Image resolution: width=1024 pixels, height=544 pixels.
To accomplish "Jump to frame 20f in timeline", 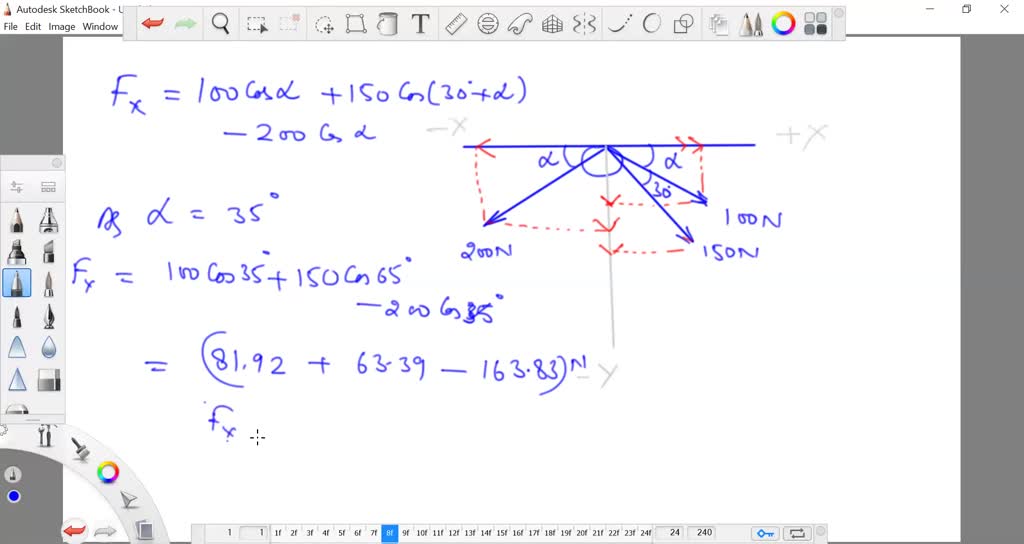I will [582, 533].
